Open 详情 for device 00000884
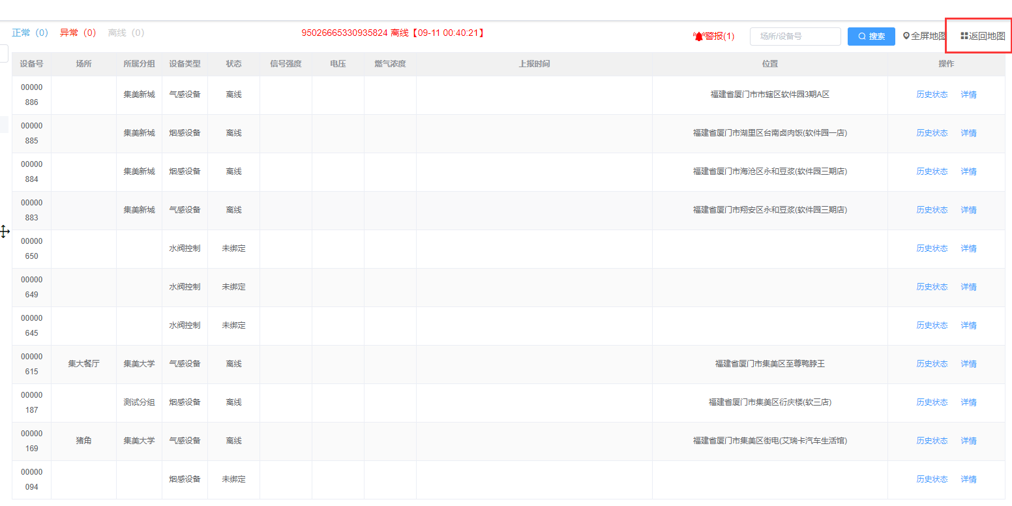This screenshot has width=1012, height=506. 968,172
